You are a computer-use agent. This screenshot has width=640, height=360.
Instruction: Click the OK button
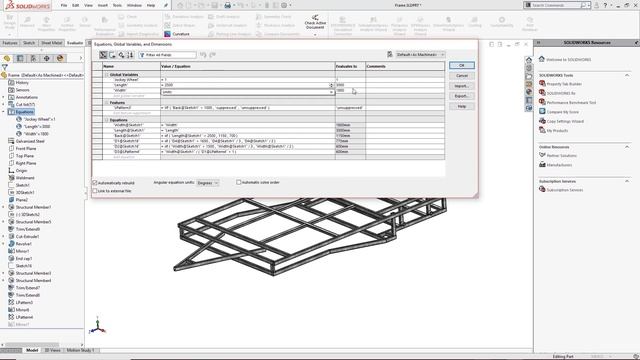pyautogui.click(x=462, y=65)
